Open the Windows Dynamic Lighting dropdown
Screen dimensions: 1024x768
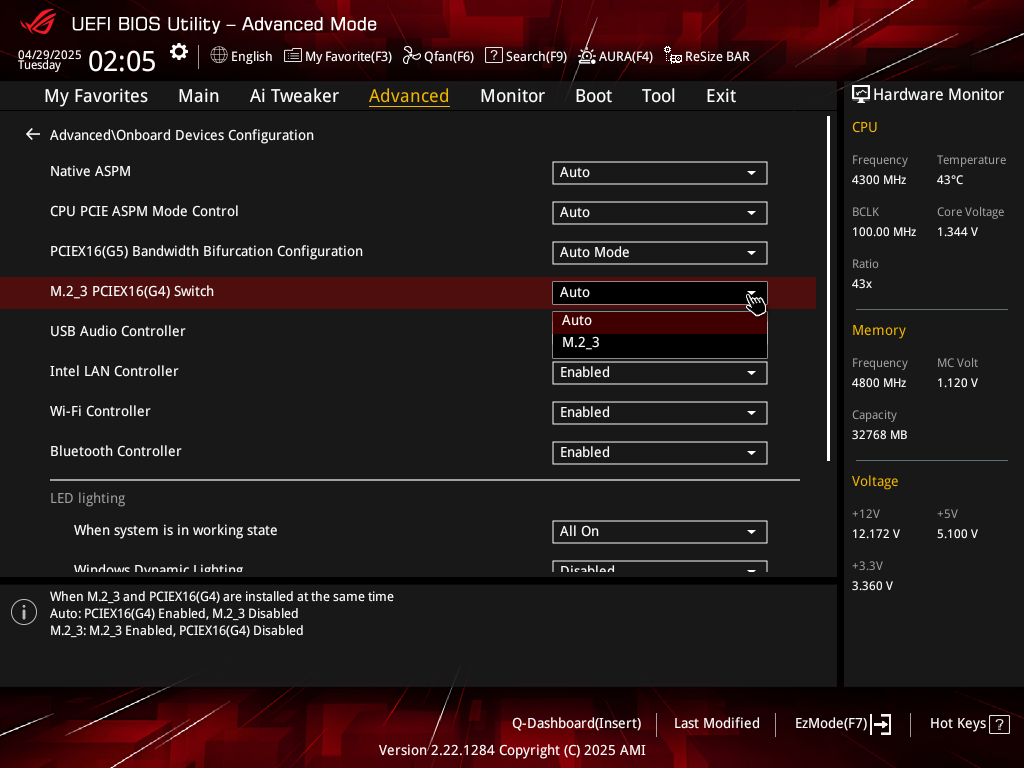[x=660, y=568]
